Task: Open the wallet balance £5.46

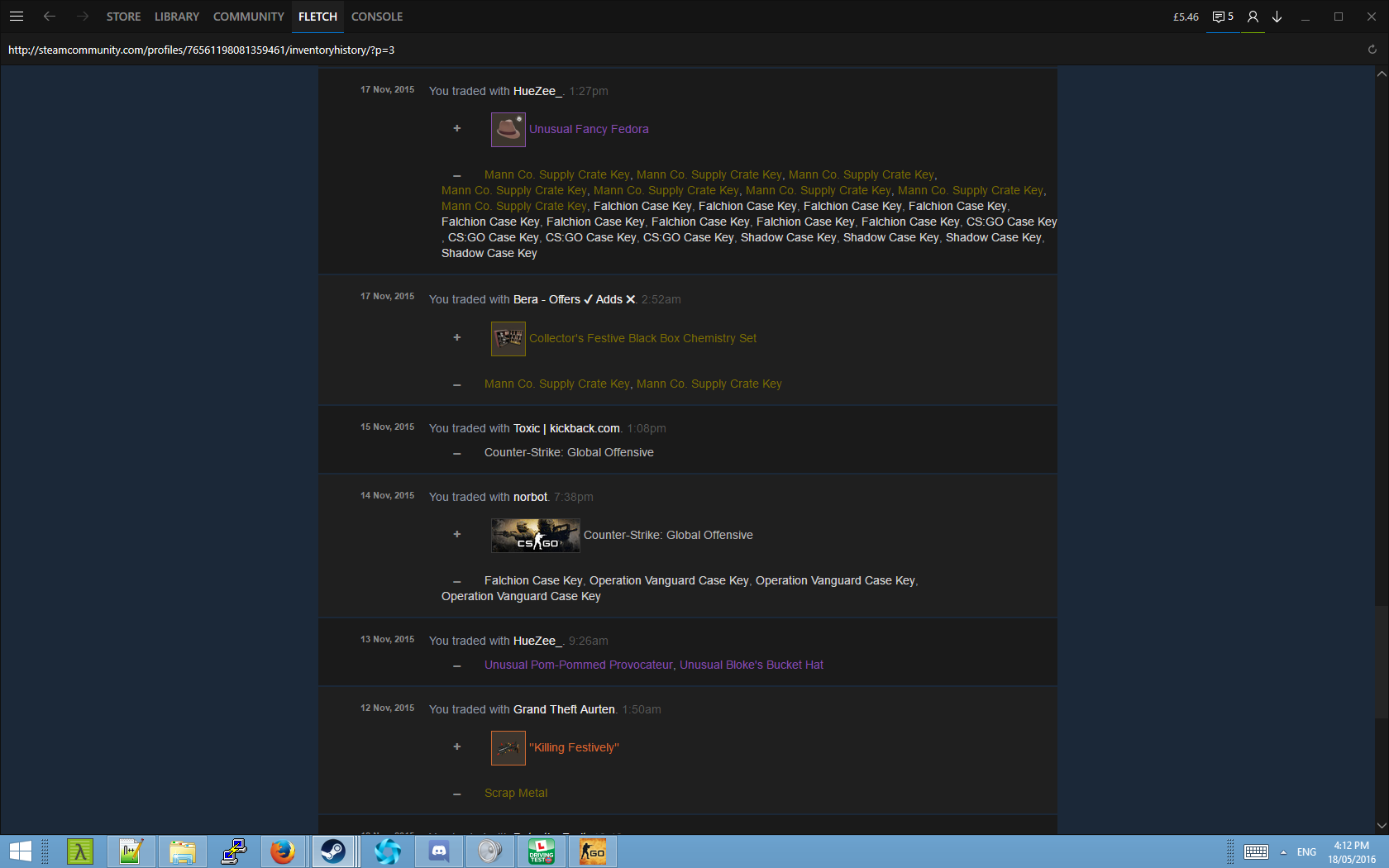Action: pyautogui.click(x=1186, y=17)
